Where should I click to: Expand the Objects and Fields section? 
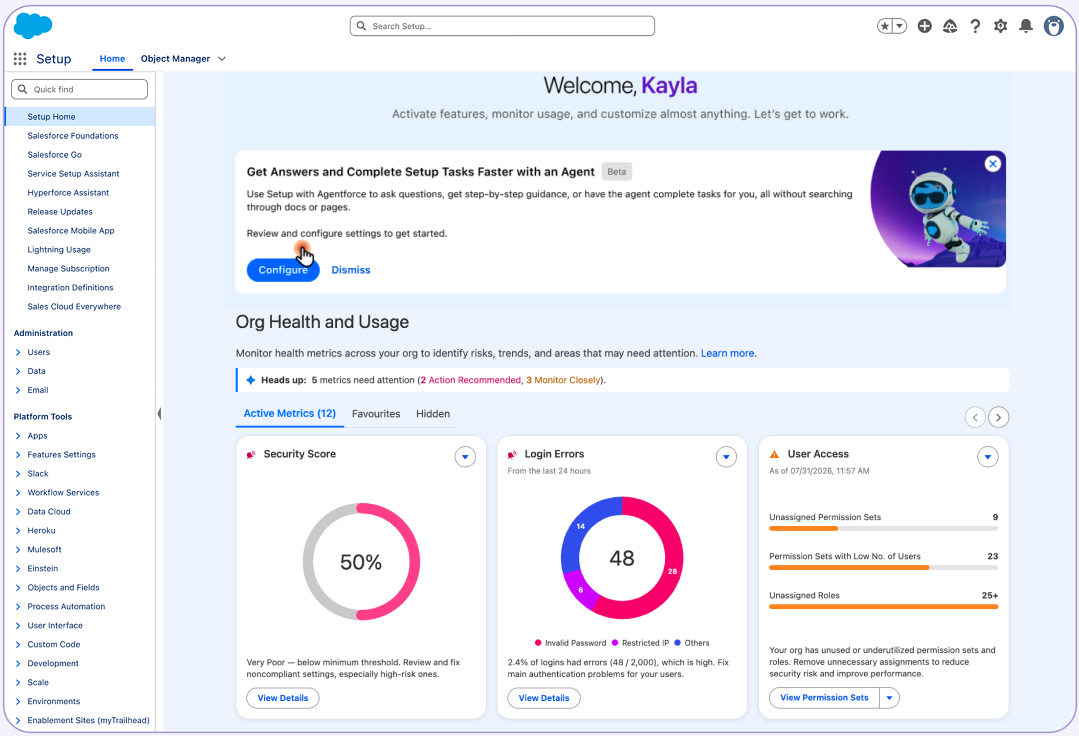(x=18, y=588)
